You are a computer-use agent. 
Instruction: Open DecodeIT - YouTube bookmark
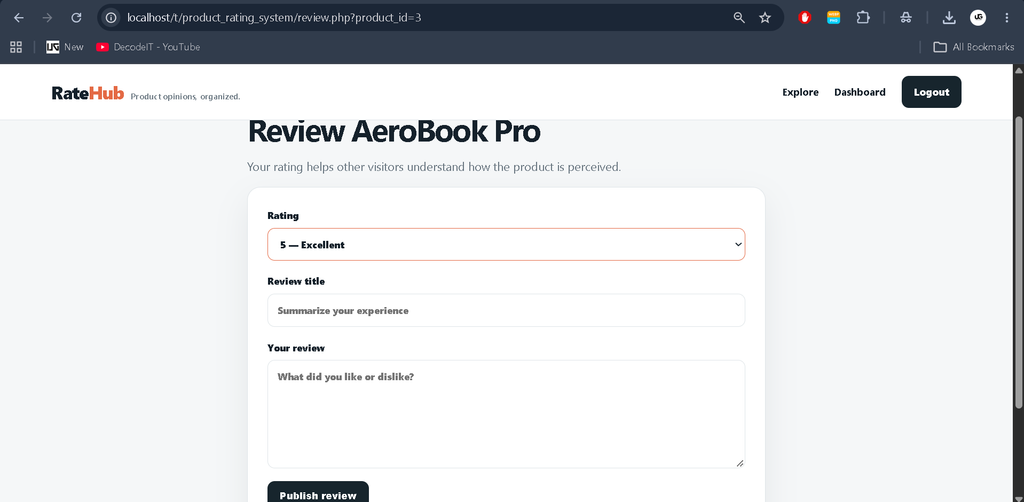148,47
